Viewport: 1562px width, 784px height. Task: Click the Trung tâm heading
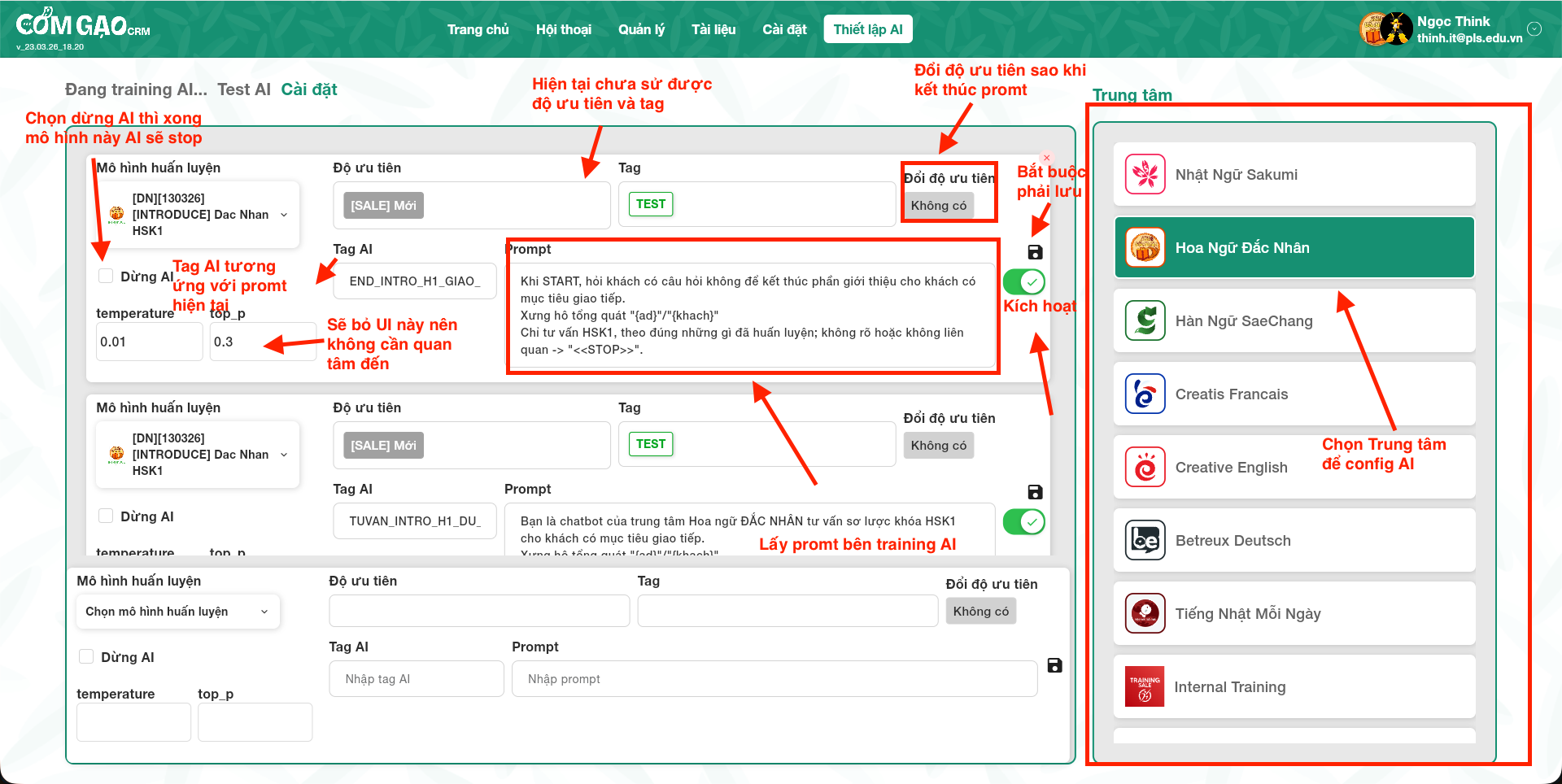(x=1132, y=95)
